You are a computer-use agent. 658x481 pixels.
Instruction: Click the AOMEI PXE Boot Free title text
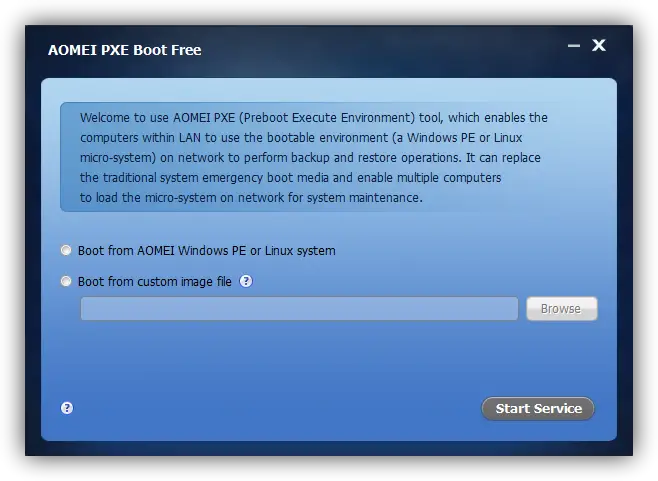[125, 50]
